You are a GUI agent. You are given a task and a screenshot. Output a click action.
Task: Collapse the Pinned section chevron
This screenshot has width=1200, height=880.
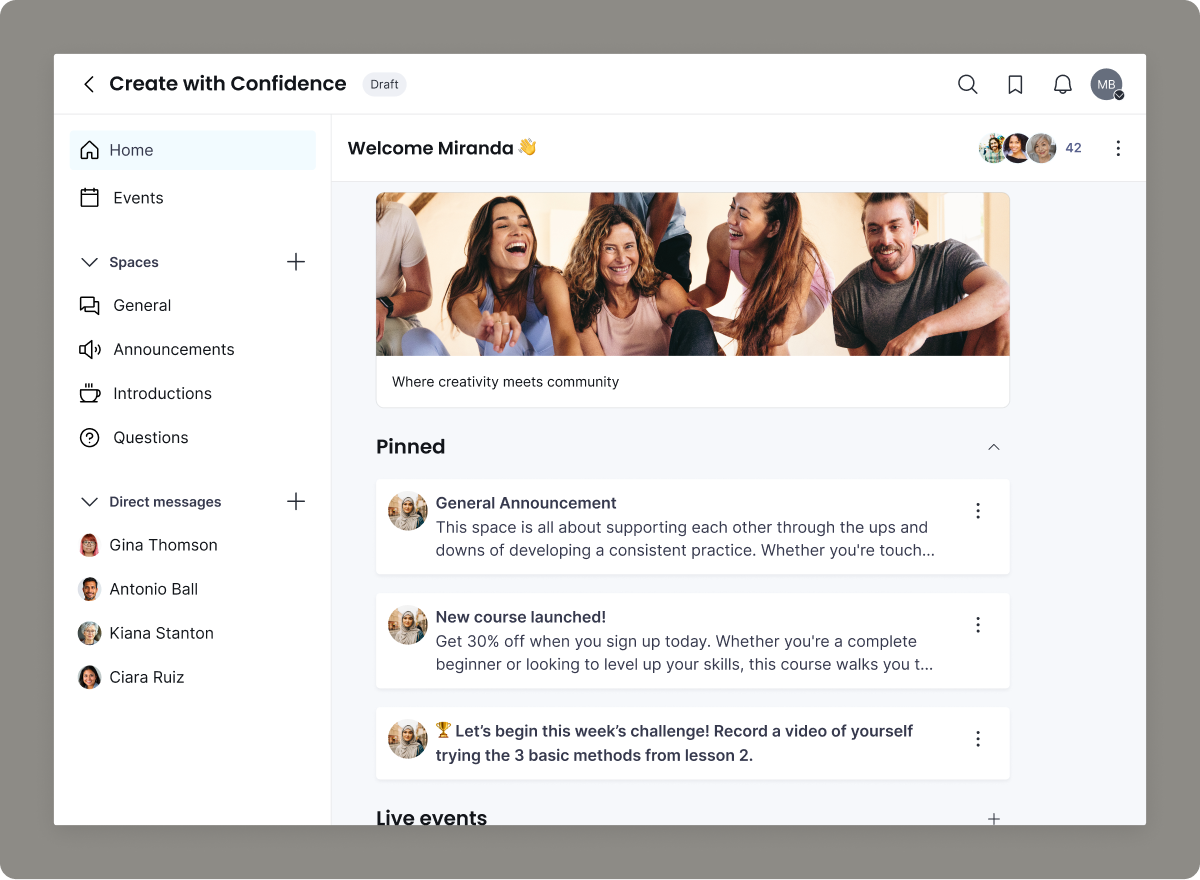click(x=994, y=447)
